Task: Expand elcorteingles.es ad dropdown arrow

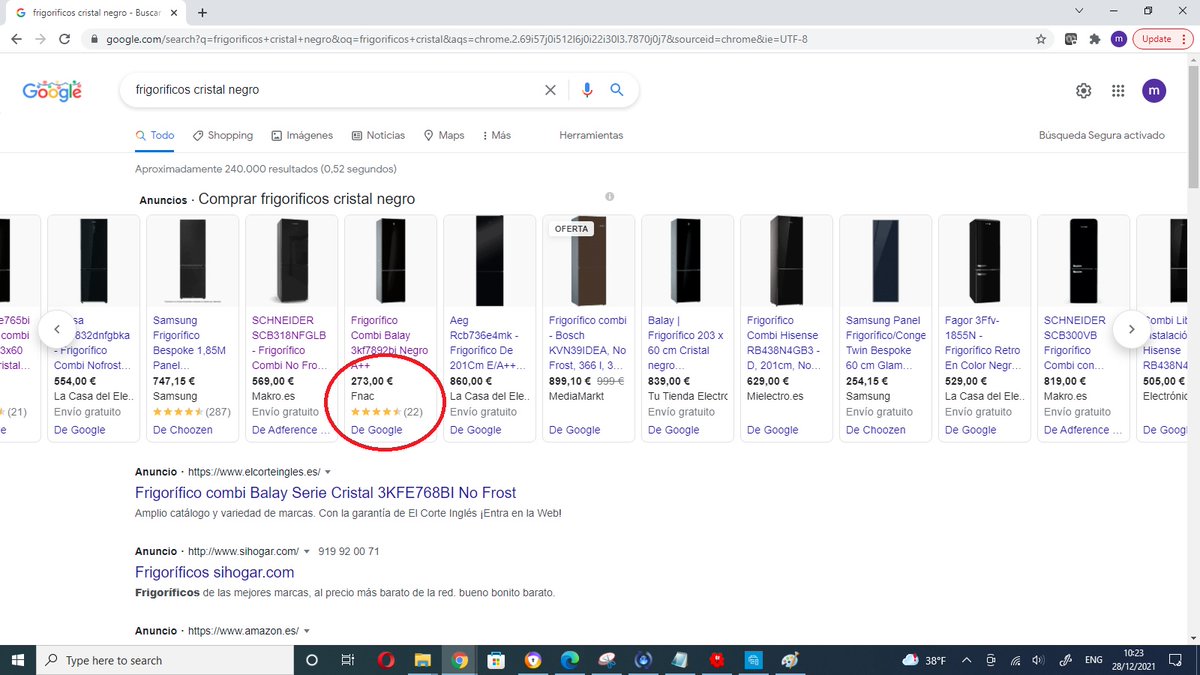Action: coord(328,471)
